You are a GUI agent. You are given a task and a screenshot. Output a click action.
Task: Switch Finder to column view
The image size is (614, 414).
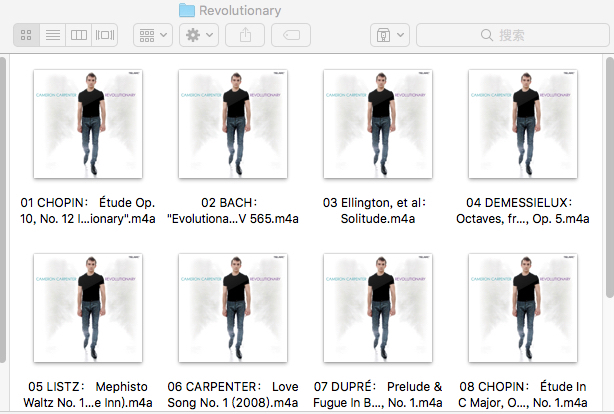(x=79, y=35)
